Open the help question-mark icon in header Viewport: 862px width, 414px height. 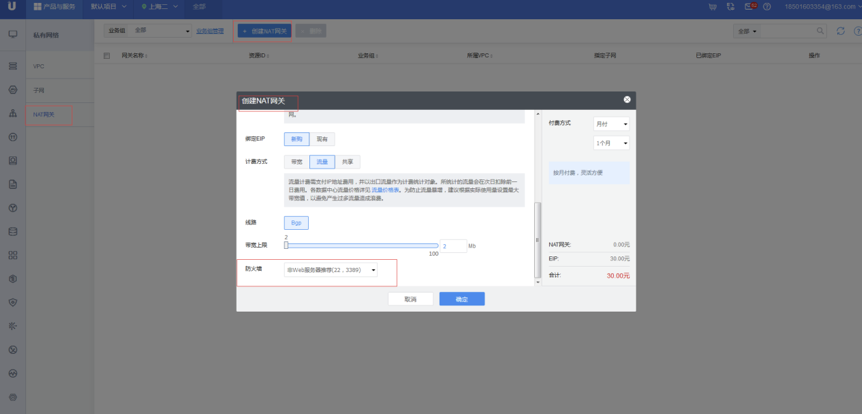pyautogui.click(x=767, y=7)
